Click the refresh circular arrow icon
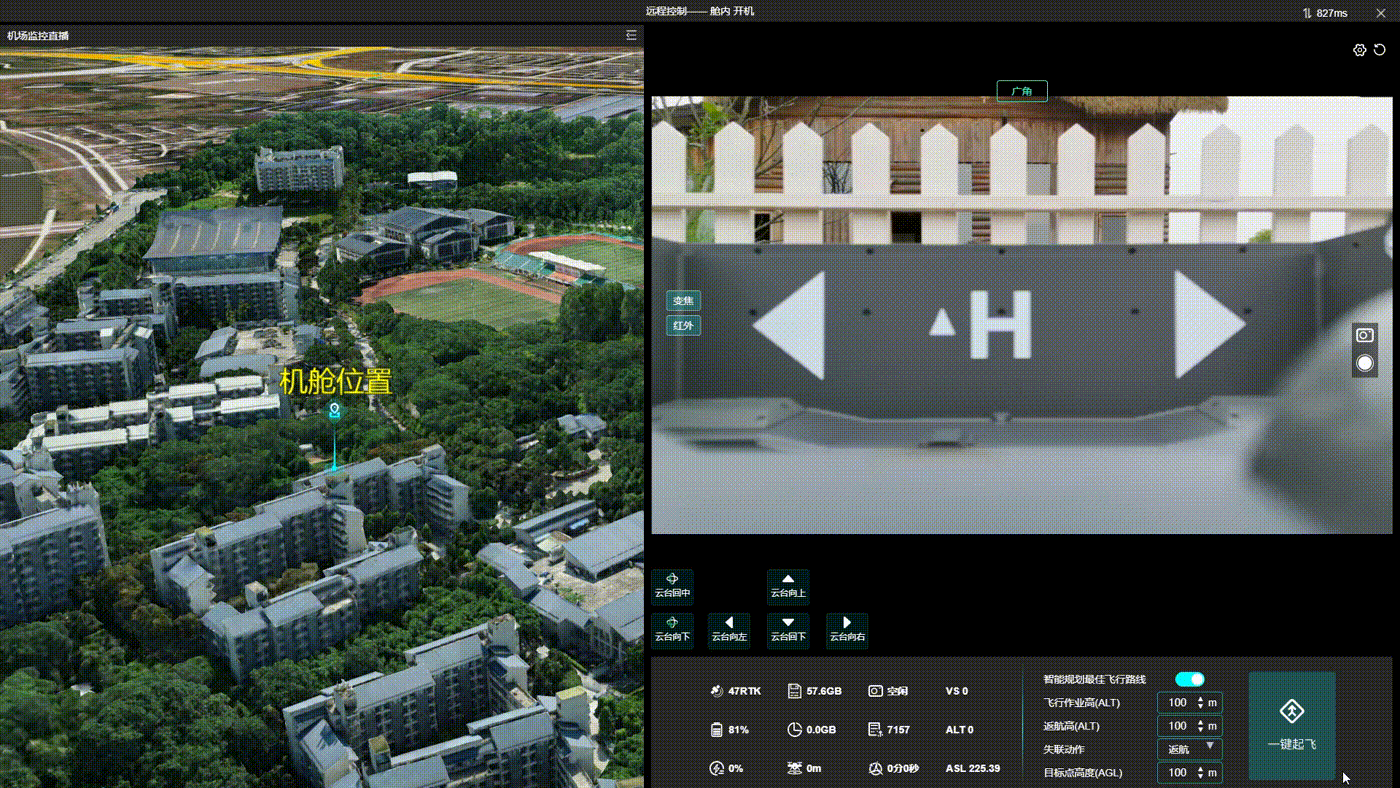1400x788 pixels. point(1380,50)
